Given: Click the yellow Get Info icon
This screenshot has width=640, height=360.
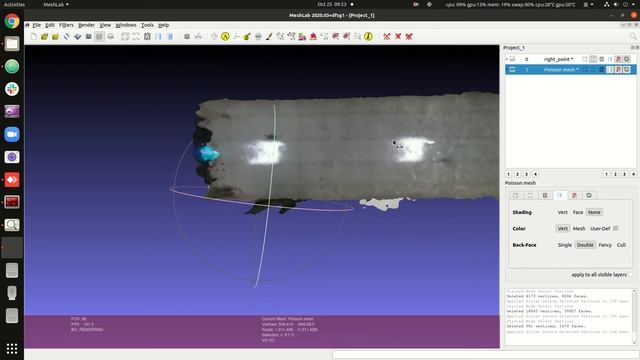Looking at the screenshot, I should point(368,37).
